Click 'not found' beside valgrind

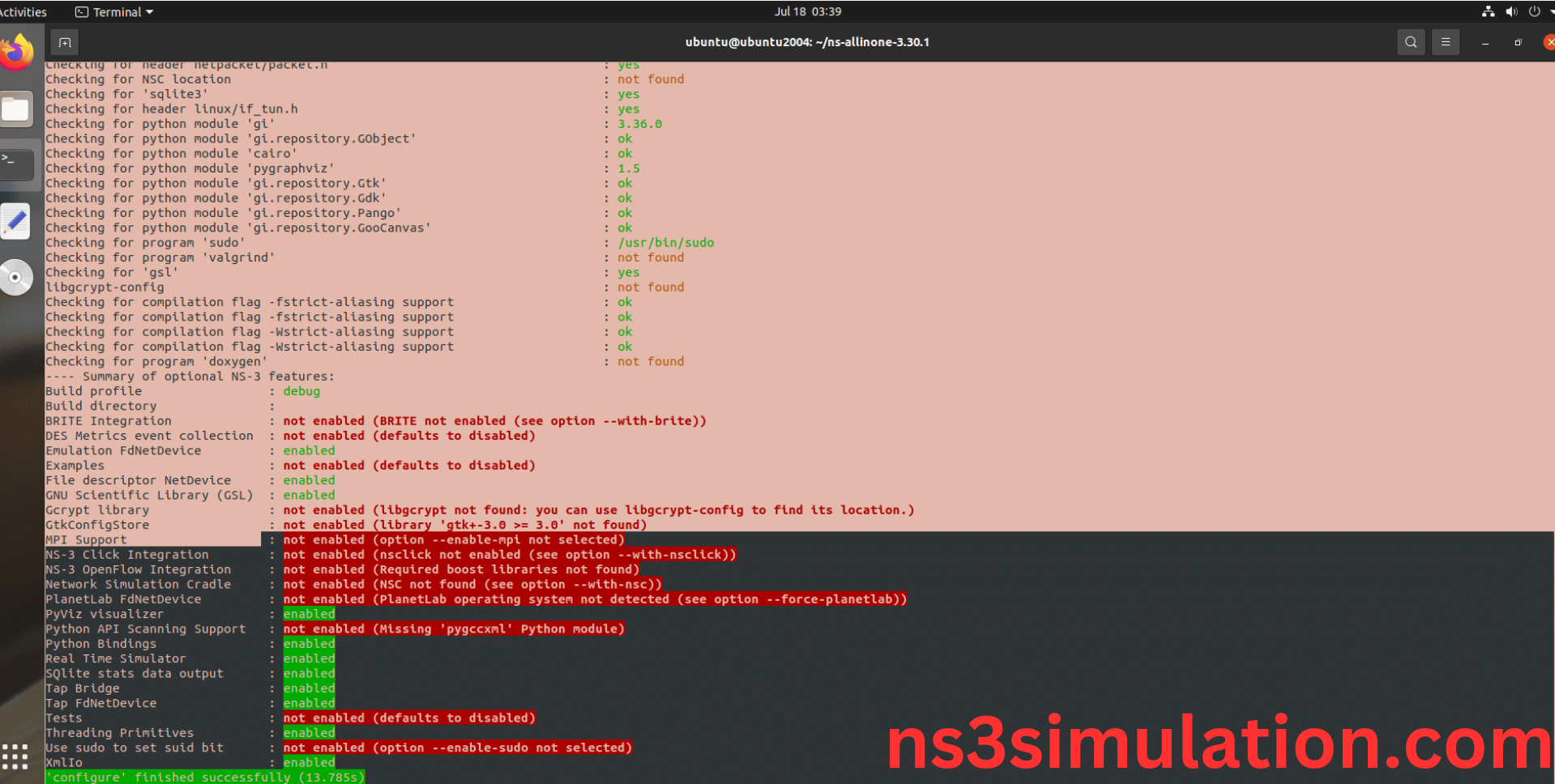(651, 258)
